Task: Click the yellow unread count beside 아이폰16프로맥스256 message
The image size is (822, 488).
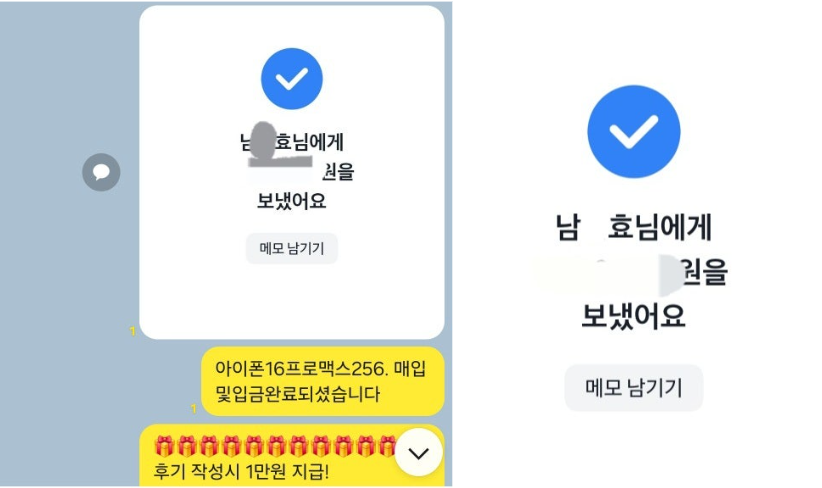Action: coord(193,408)
